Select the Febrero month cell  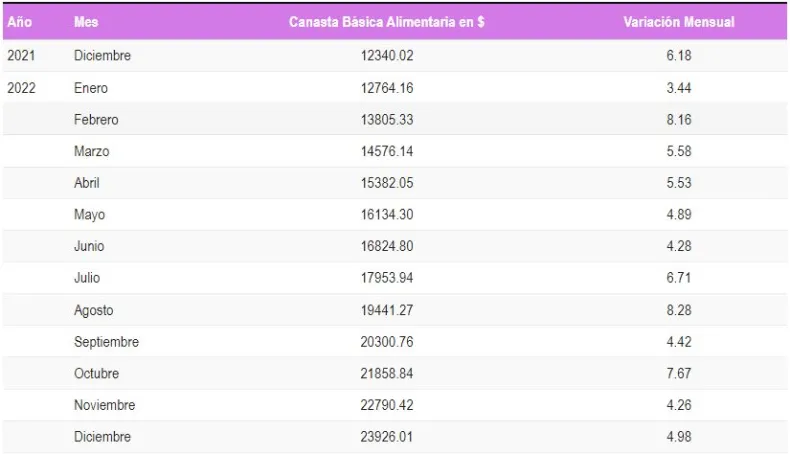(x=96, y=120)
